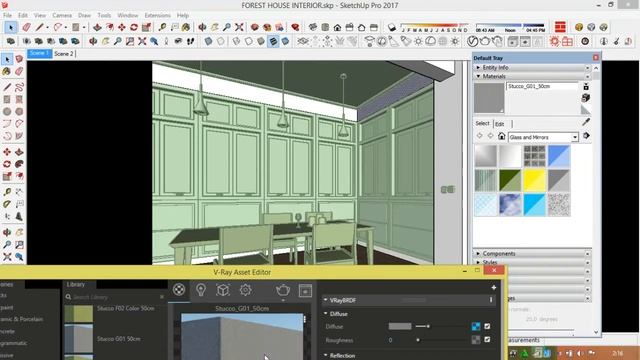Click the Diffuse texture map slot
Screen dimensions: 640x360
[x=476, y=327]
